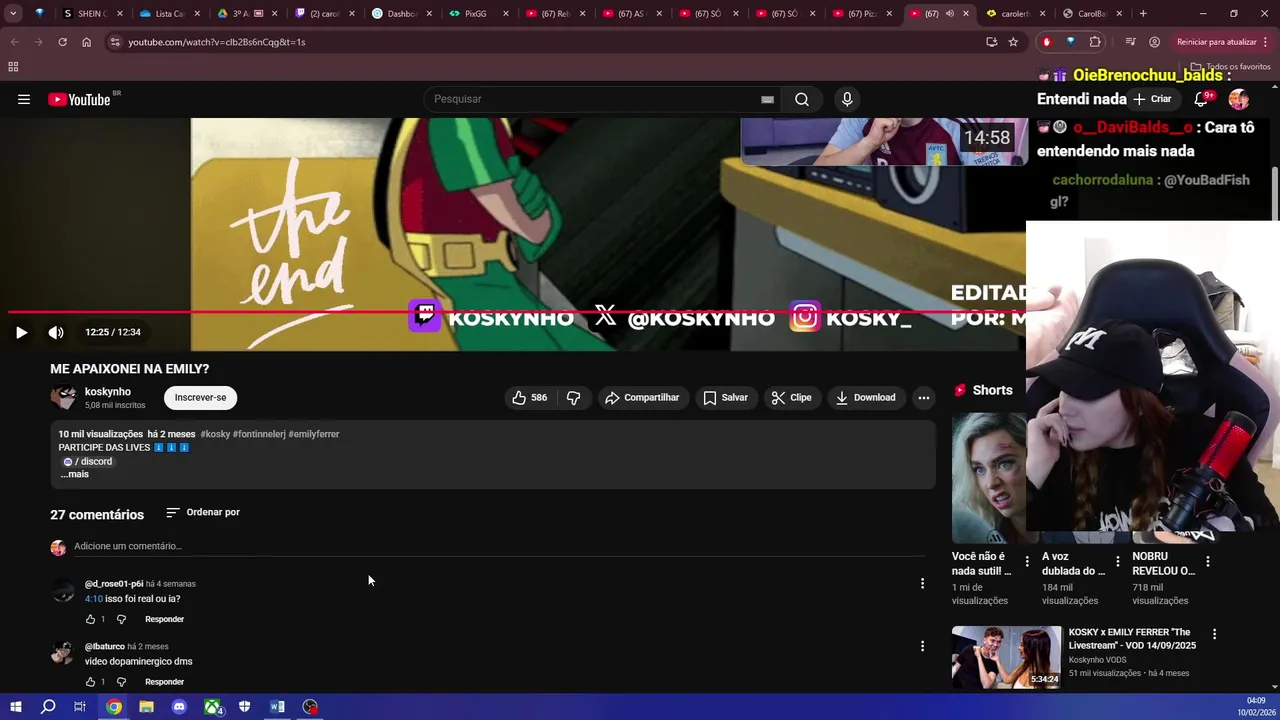Open the Ordenar por sort dropdown
This screenshot has height=720, width=1280.
coord(203,512)
